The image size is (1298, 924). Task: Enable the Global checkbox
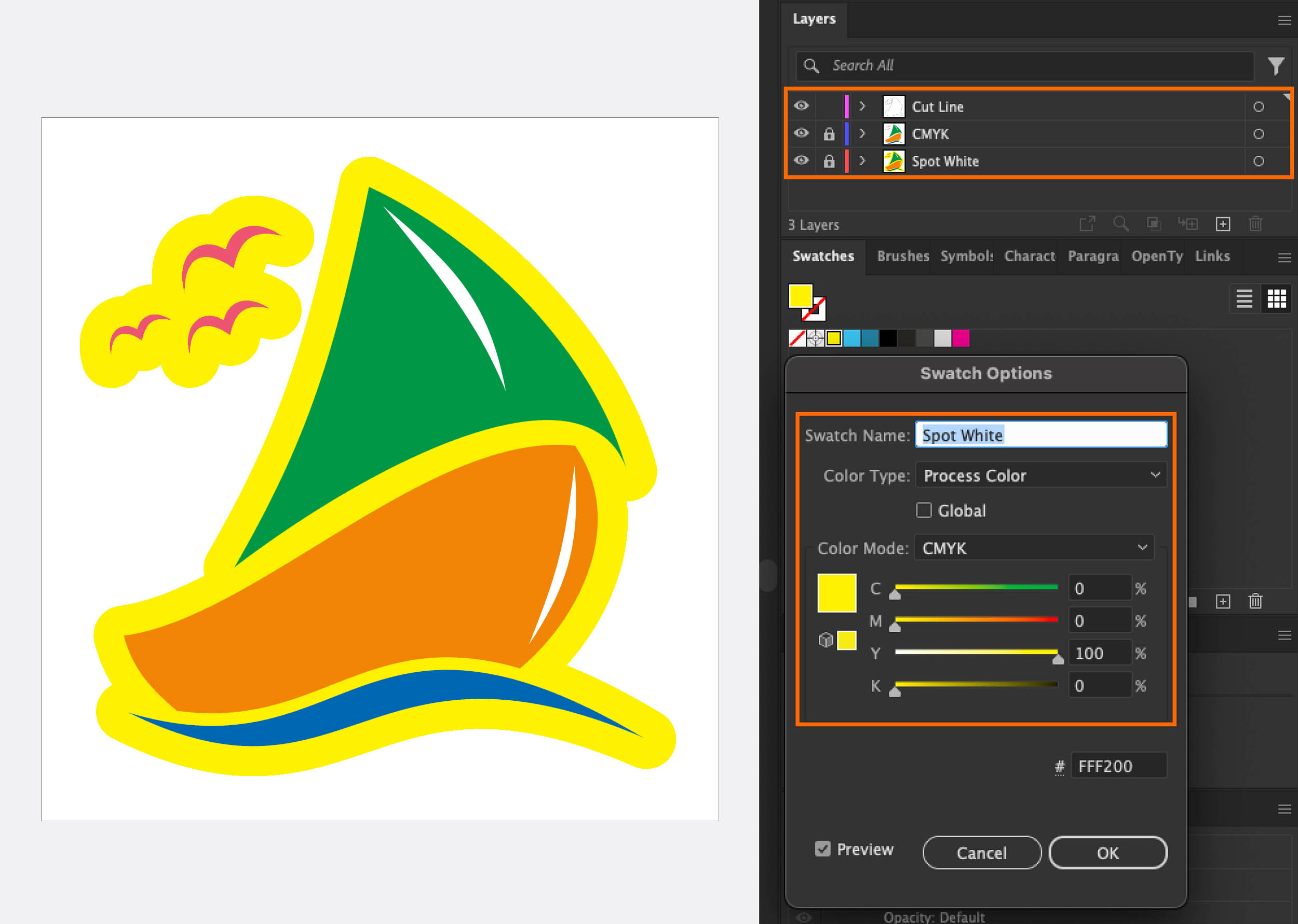(924, 510)
